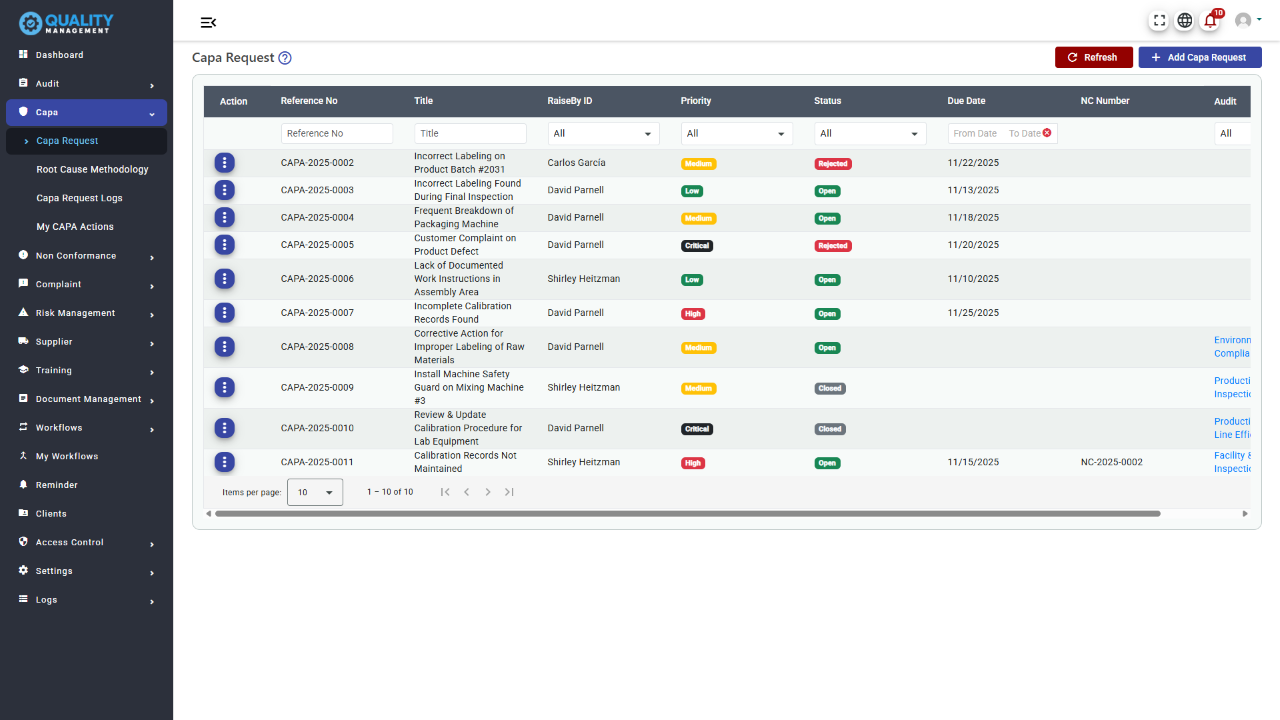Click the help icon beside Capa Request
The image size is (1280, 720).
pyautogui.click(x=285, y=58)
